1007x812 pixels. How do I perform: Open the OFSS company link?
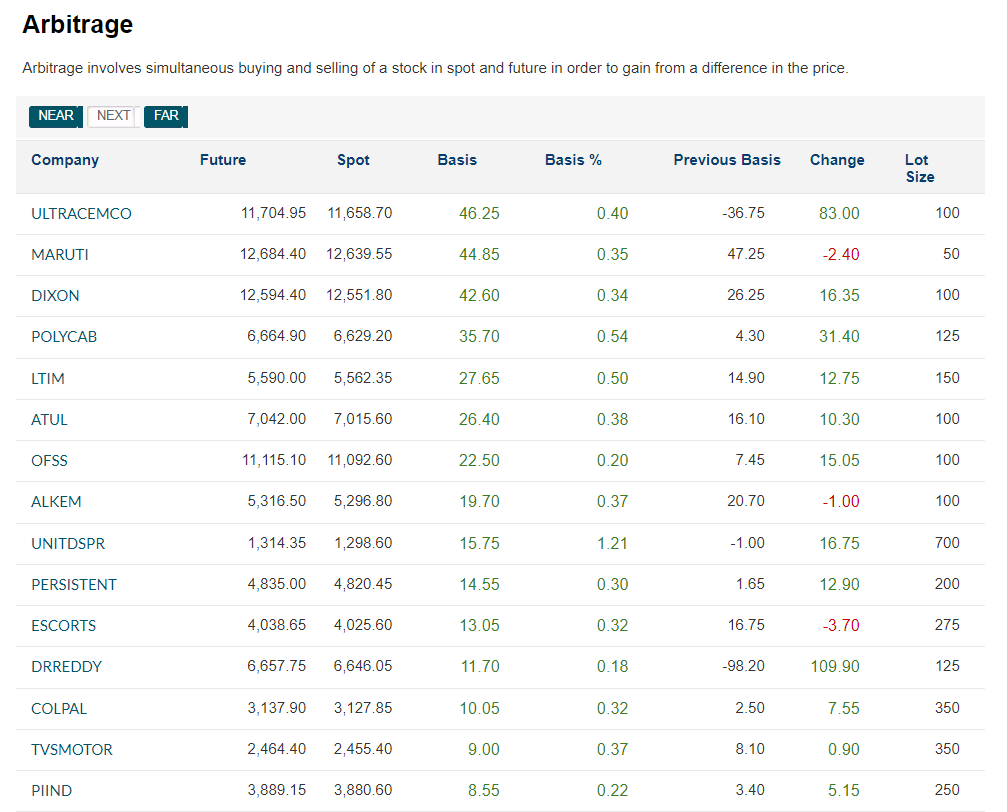pos(49,461)
